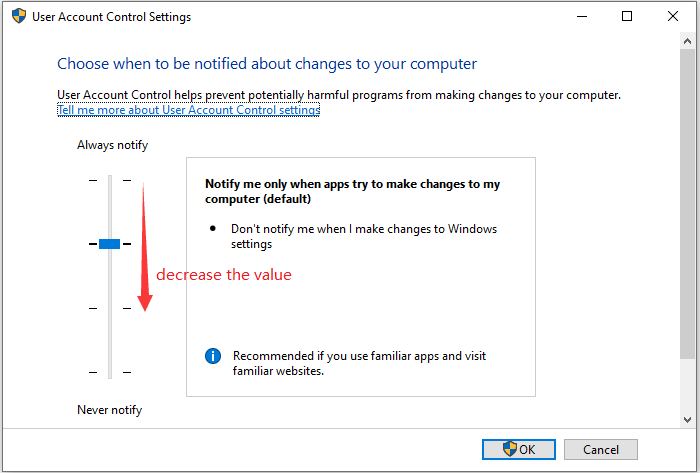Click the UAC shield icon in title bar
The width and height of the screenshot is (700, 473).
point(19,17)
